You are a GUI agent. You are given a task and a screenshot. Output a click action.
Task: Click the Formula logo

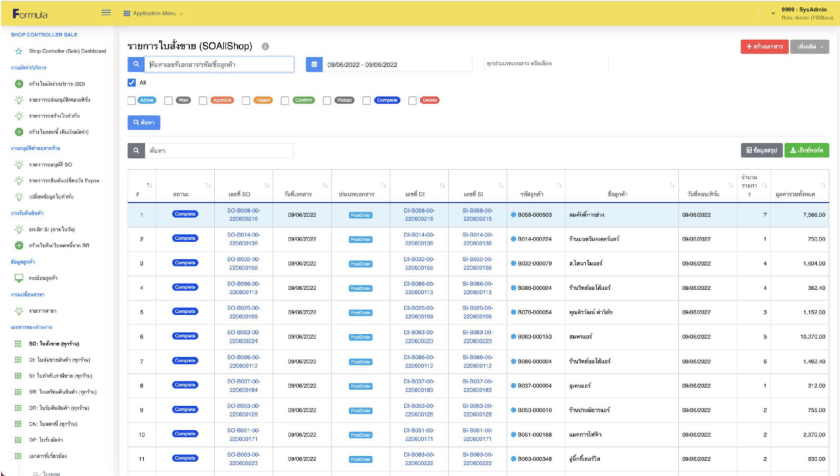(x=30, y=14)
